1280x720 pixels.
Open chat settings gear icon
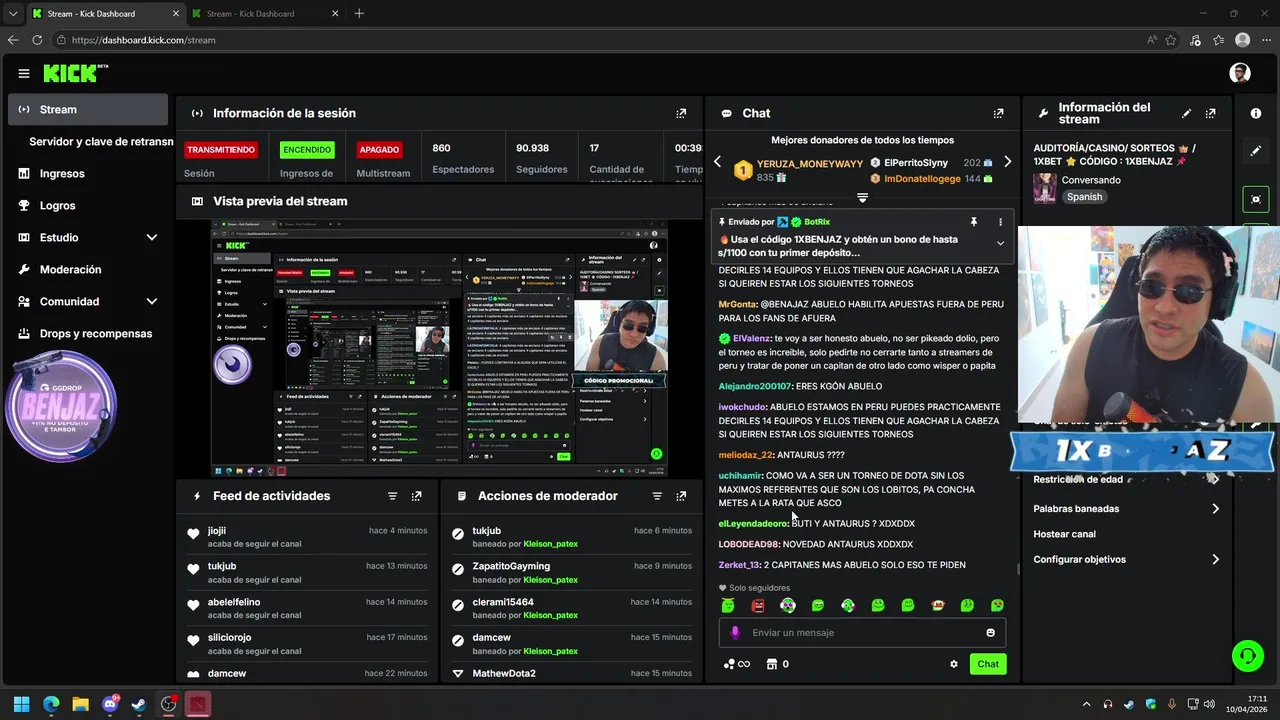point(954,664)
